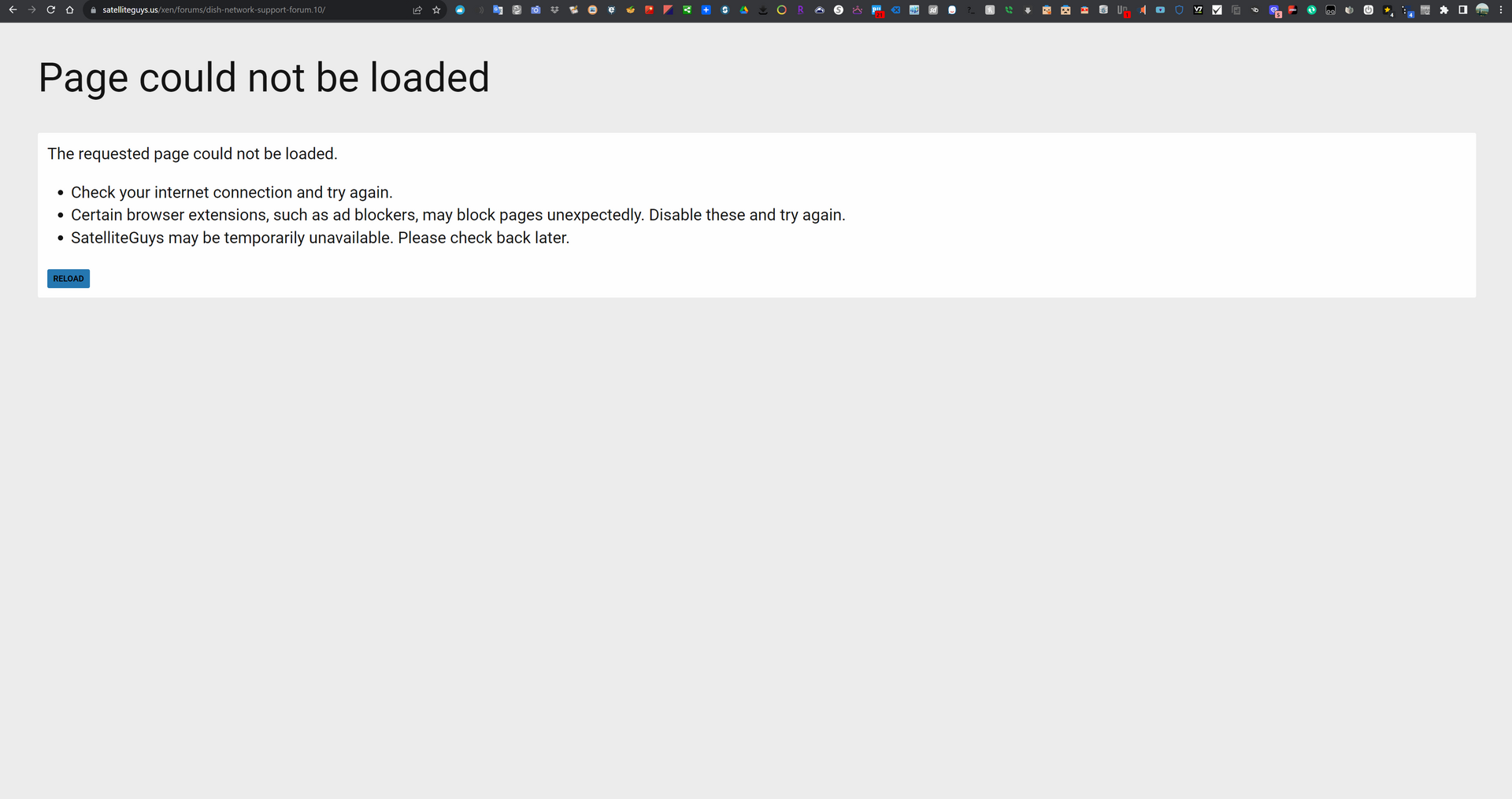Click the 'Check your internet connection' bullet
The image size is (1512, 799).
[232, 192]
